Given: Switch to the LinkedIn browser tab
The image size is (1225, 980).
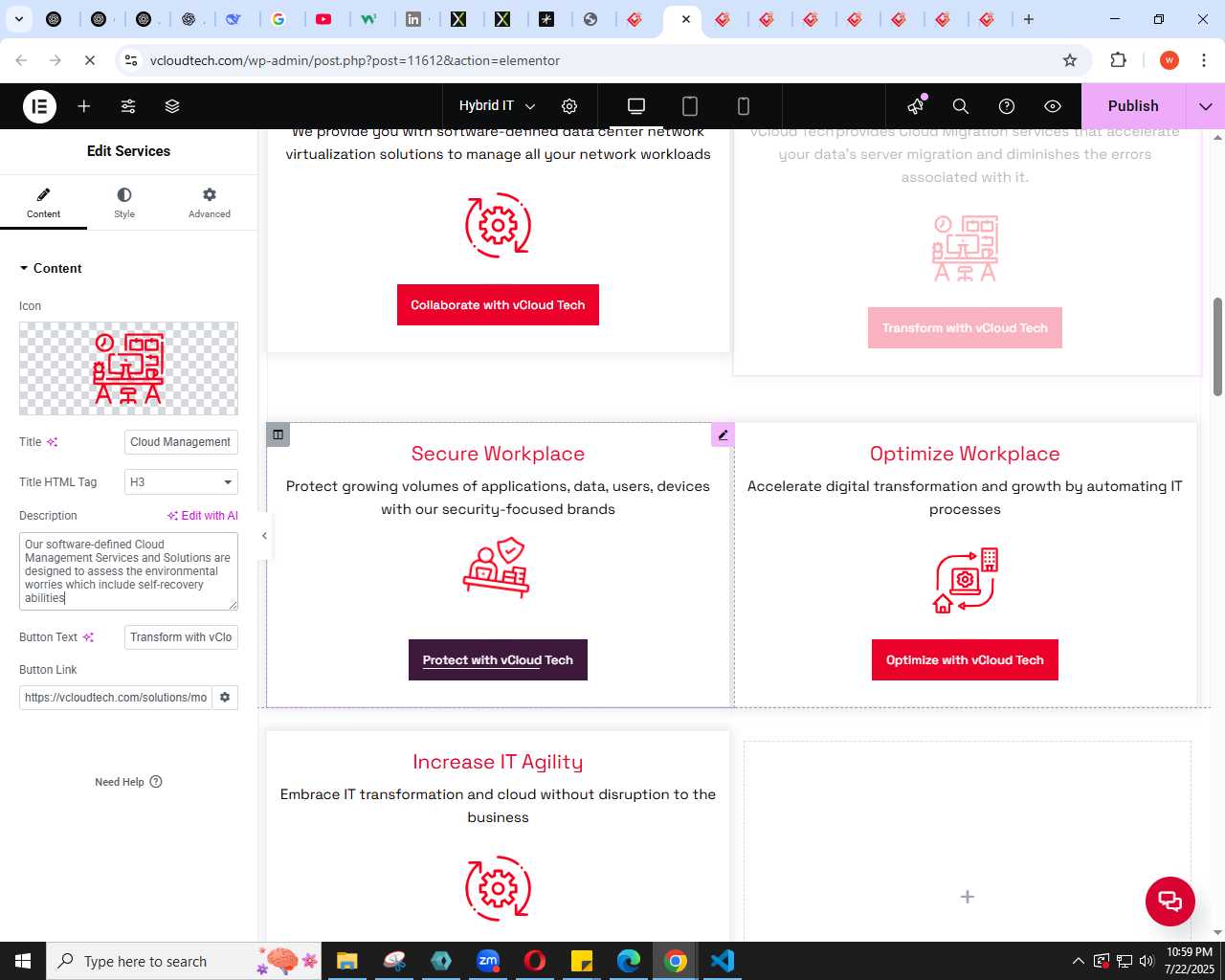Looking at the screenshot, I should tap(413, 19).
